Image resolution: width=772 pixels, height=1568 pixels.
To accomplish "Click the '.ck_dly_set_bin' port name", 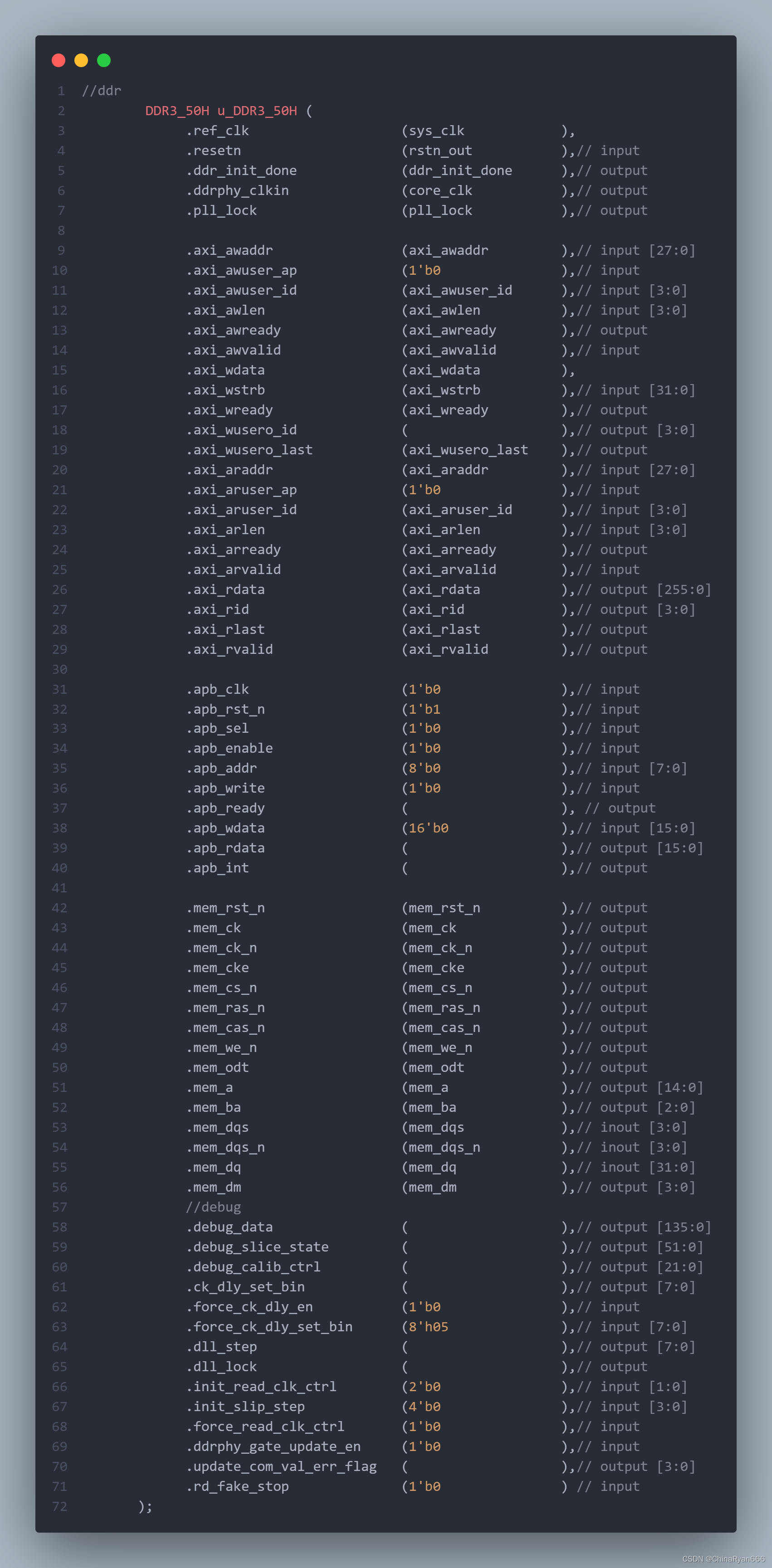I will click(x=245, y=1287).
